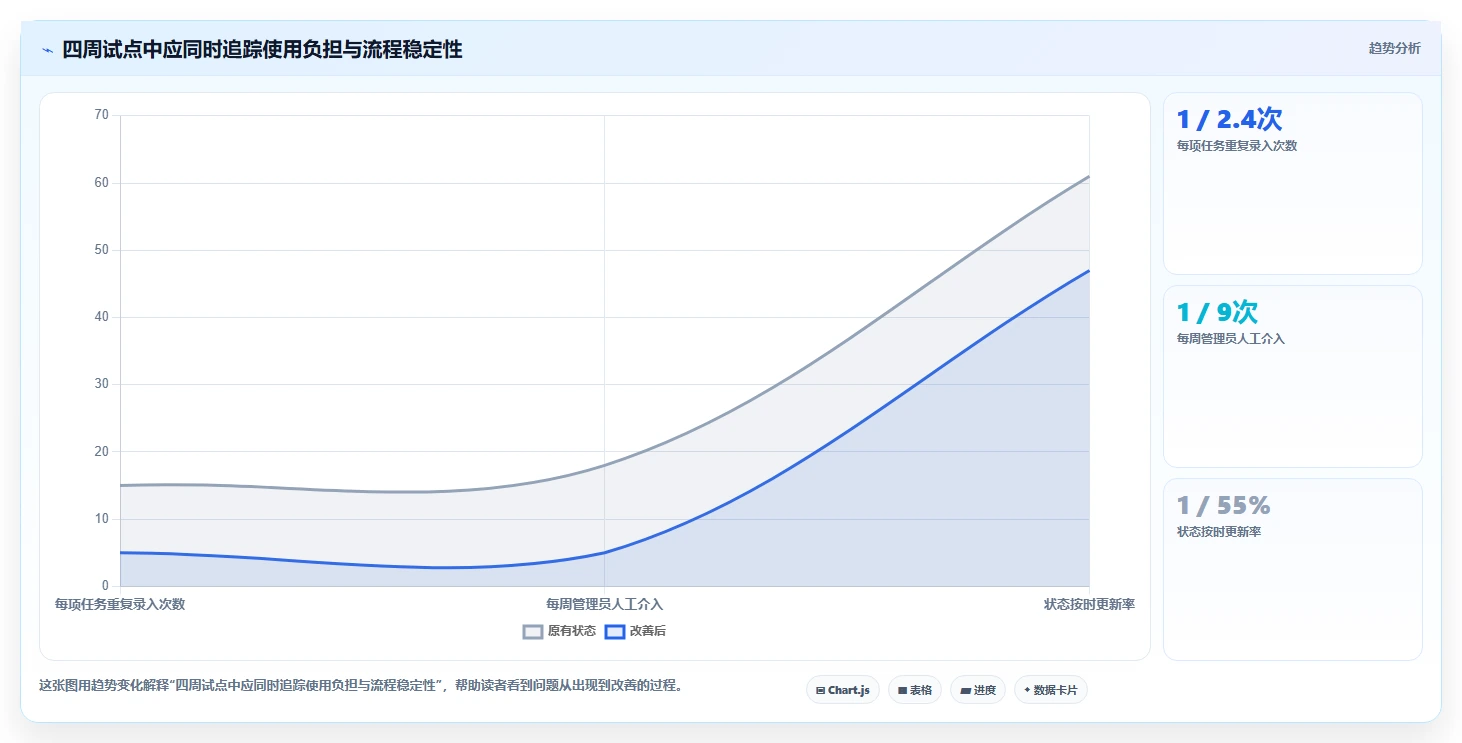Select the Chart.js tag pill
1462x743 pixels.
coord(842,690)
